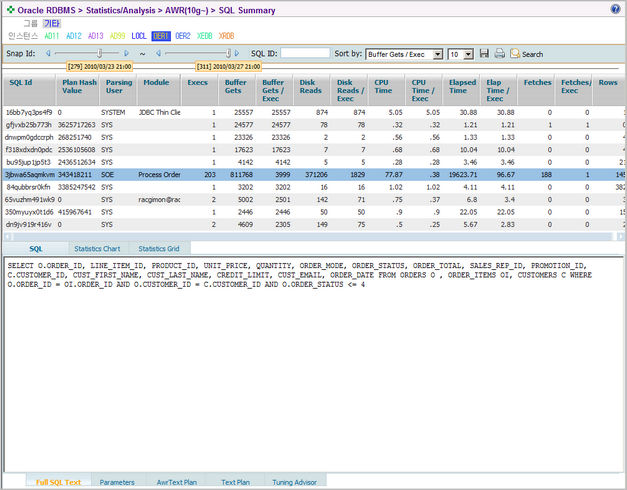This screenshot has height=490, width=627.
Task: Open the row count 10 dropdown
Action: tap(461, 54)
